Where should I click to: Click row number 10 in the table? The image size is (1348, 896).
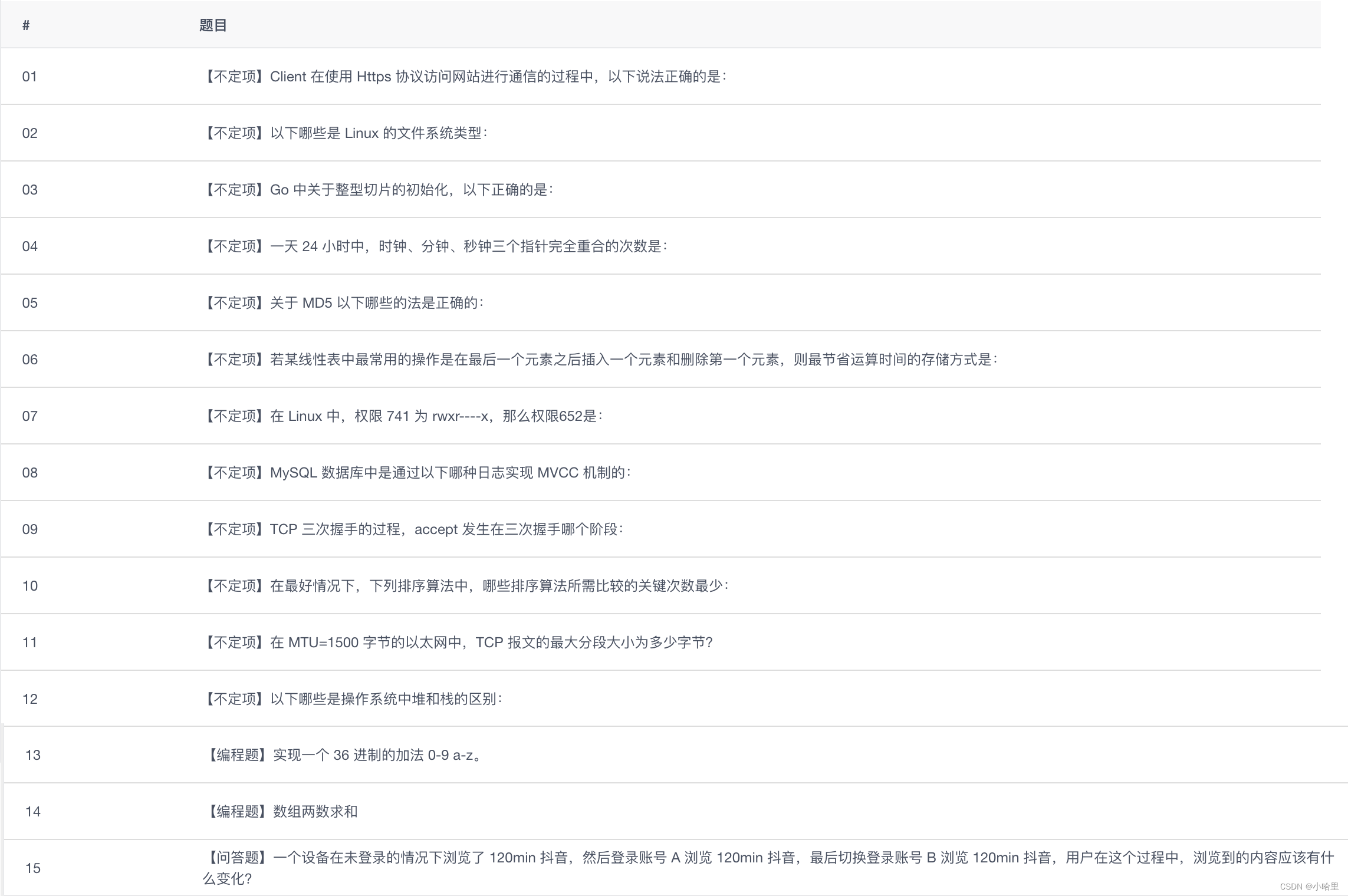(30, 586)
